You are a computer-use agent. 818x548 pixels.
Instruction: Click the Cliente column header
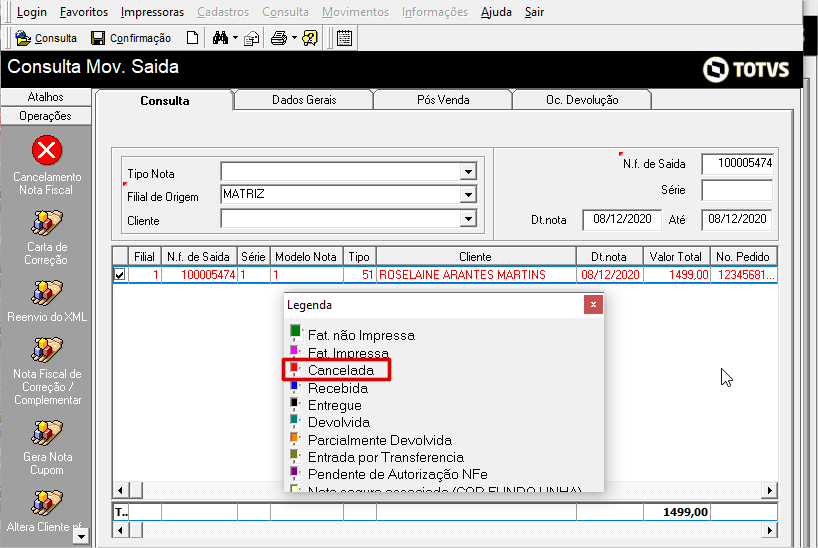coord(476,257)
